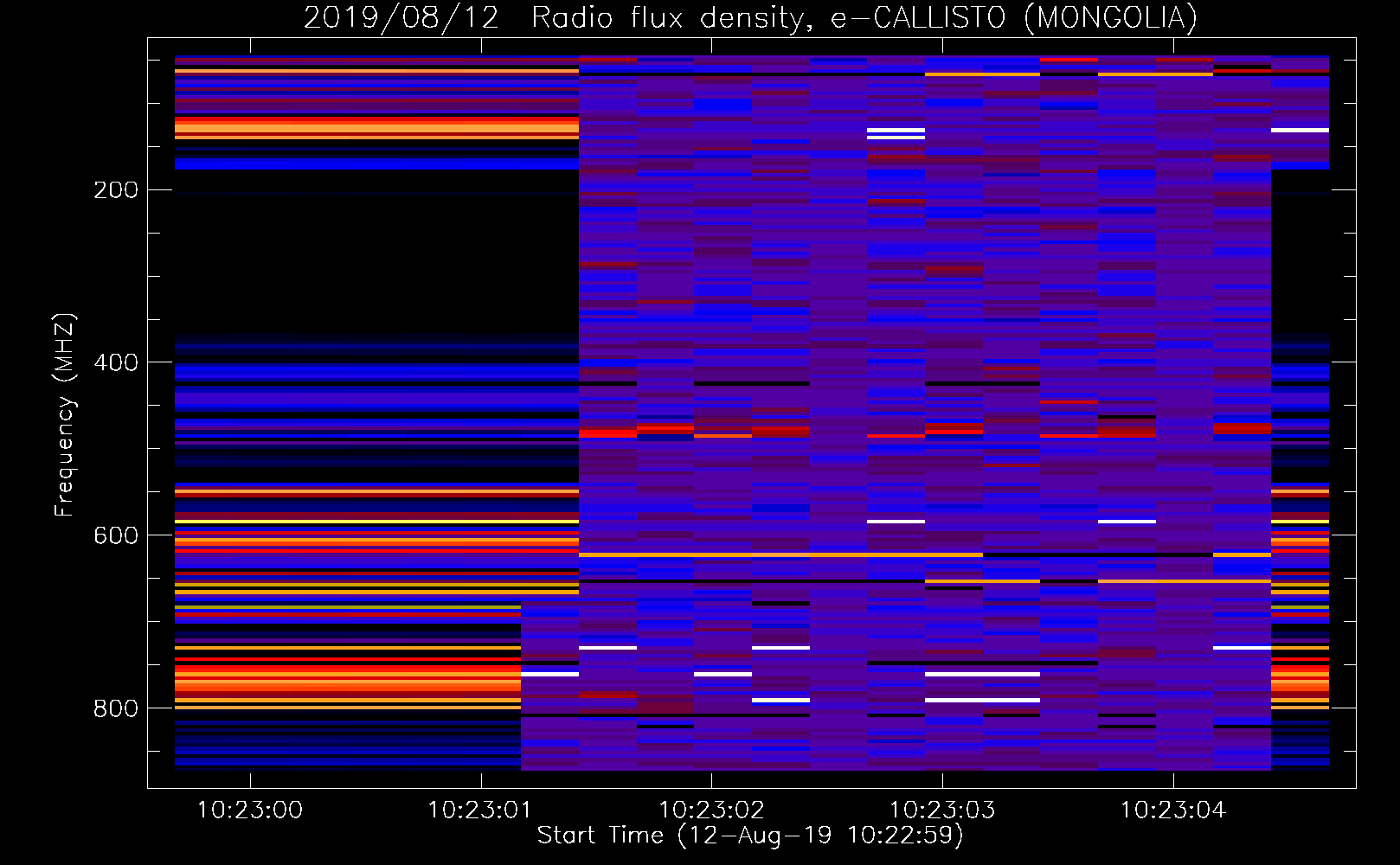Click the 10:23:03 time tick label
Viewport: 1400px width, 865px height.
pyautogui.click(x=942, y=811)
